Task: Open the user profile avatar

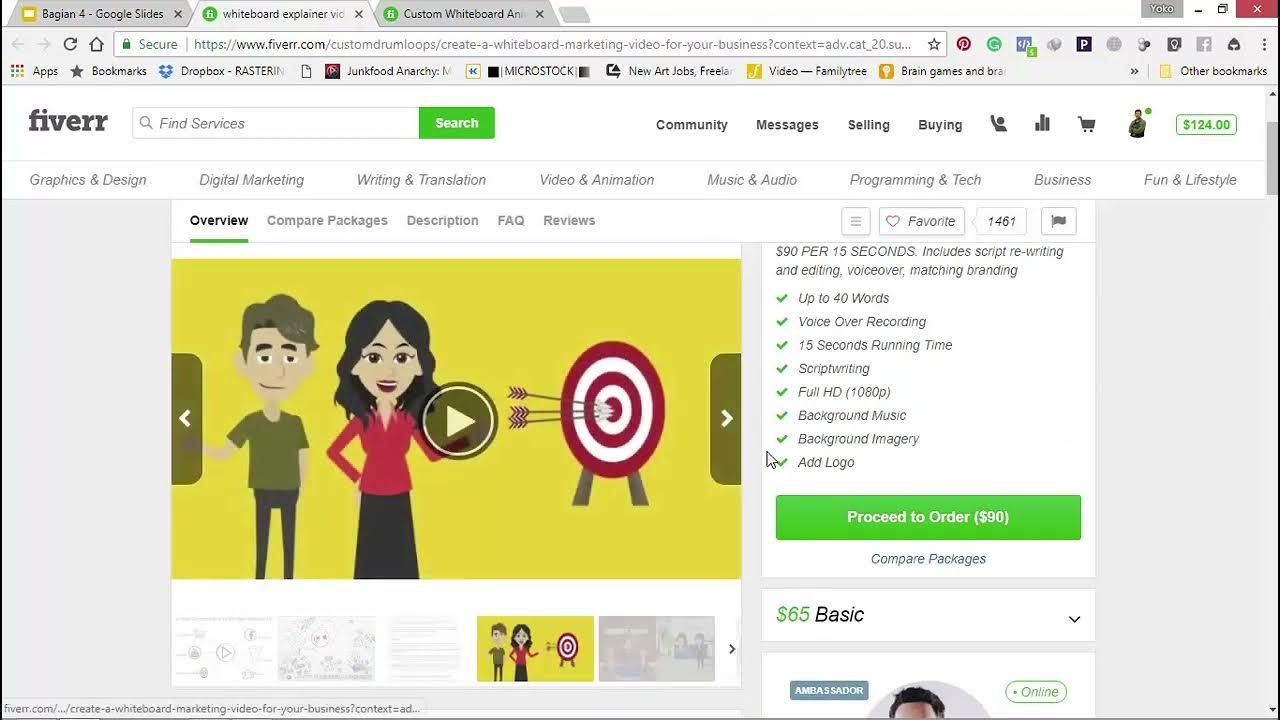Action: tap(1137, 123)
